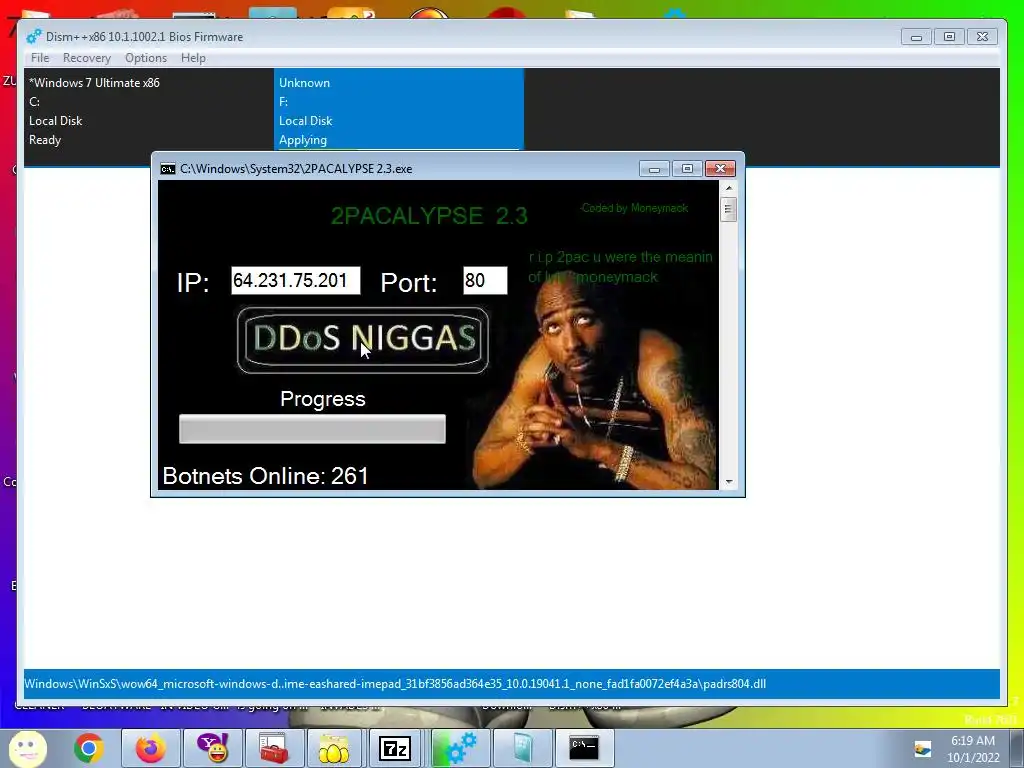Open Firefox from the taskbar
Viewport: 1024px width, 768px height.
151,748
